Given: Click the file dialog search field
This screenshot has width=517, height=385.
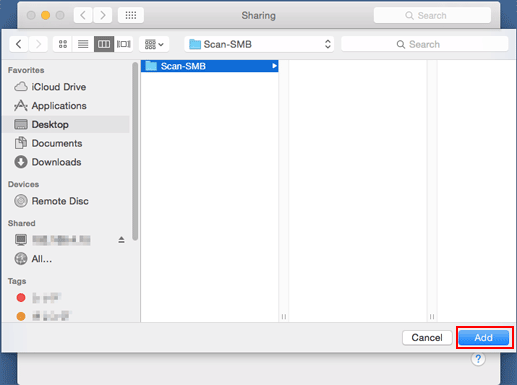Looking at the screenshot, I should 425,44.
